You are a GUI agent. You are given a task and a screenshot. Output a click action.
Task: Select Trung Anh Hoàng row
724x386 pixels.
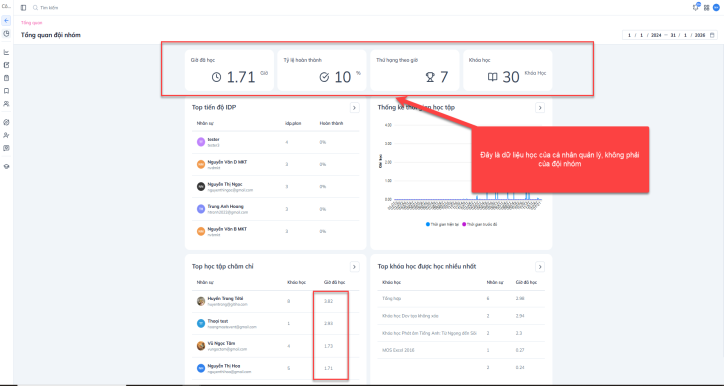click(276, 209)
